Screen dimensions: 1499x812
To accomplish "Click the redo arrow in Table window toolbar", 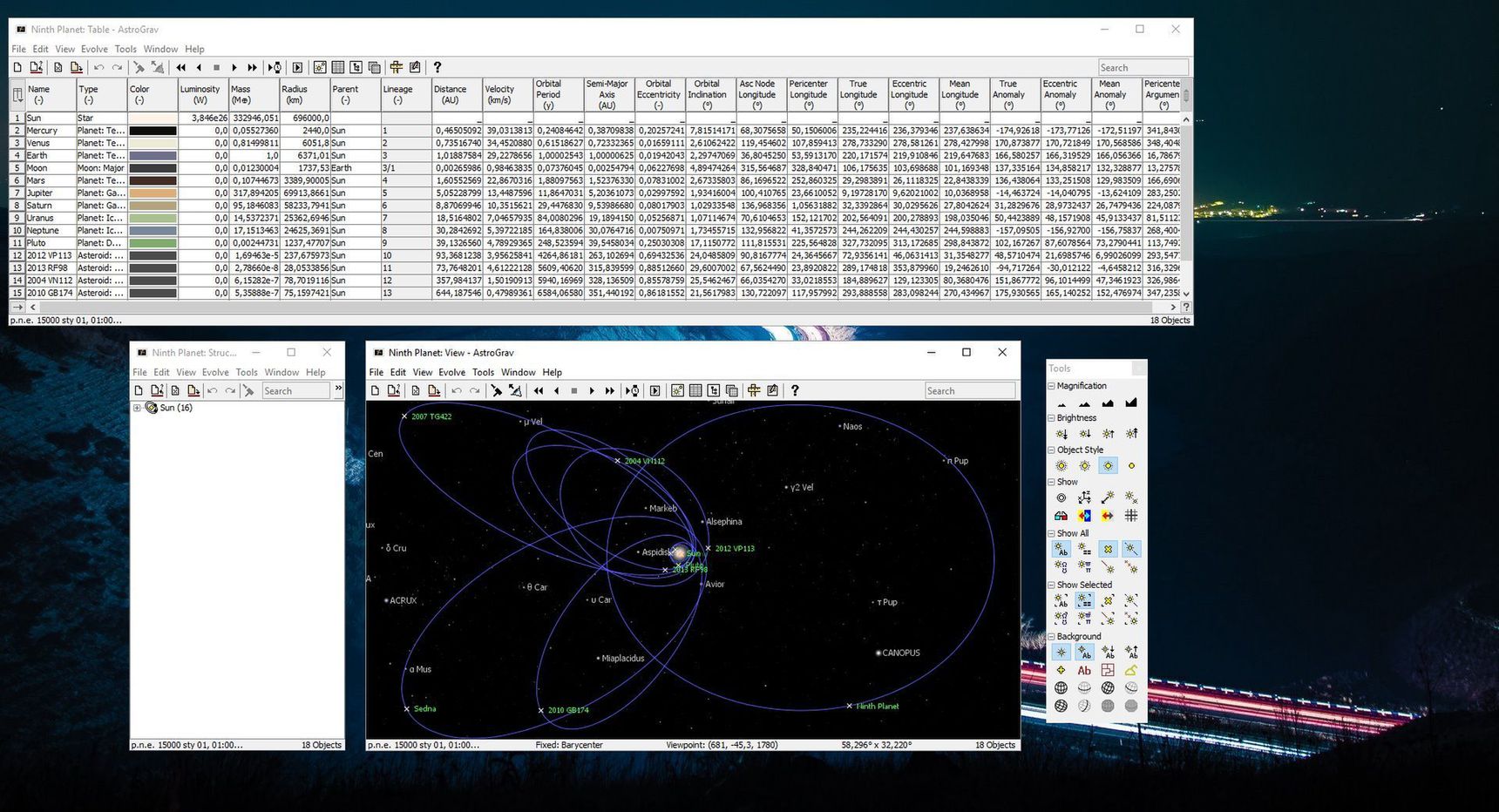I will pos(117,67).
